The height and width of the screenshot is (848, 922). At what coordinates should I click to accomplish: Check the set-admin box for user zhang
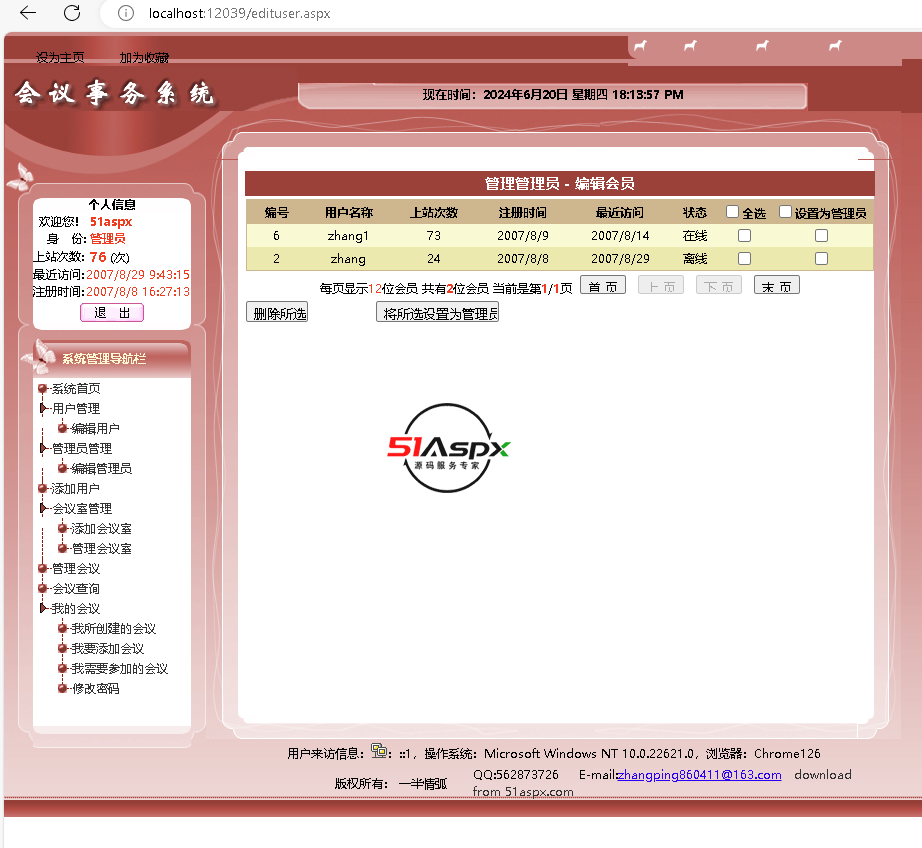821,259
